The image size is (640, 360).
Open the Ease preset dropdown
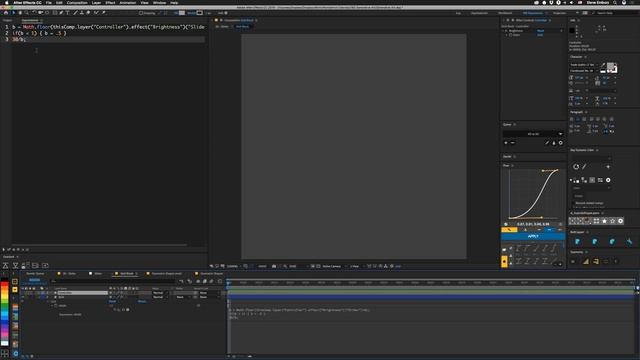coord(533,134)
